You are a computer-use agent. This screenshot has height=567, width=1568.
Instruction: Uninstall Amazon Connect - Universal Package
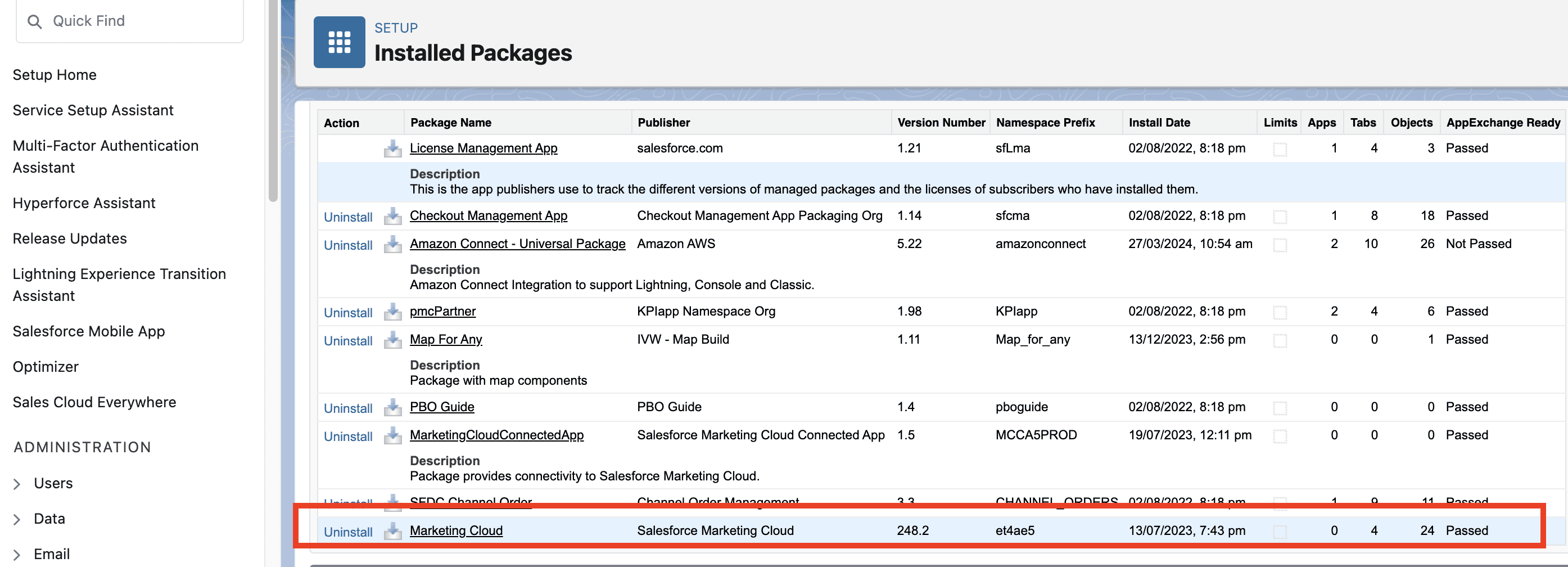(x=348, y=245)
